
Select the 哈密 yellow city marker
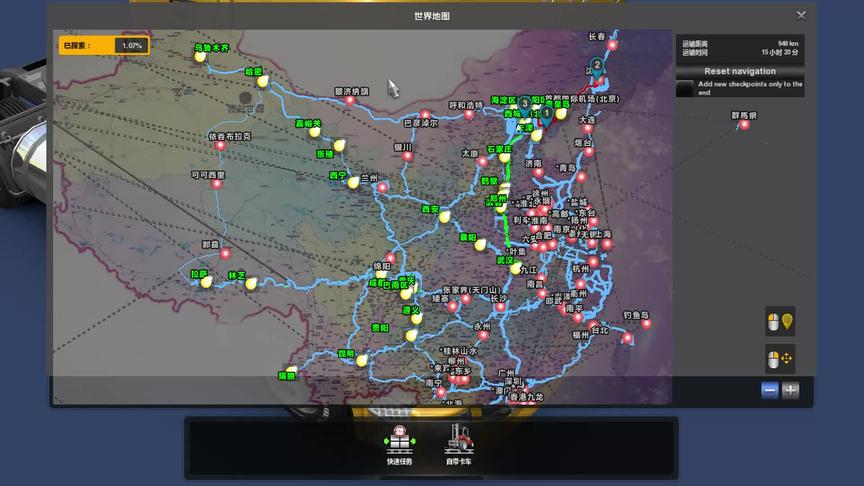coord(263,82)
